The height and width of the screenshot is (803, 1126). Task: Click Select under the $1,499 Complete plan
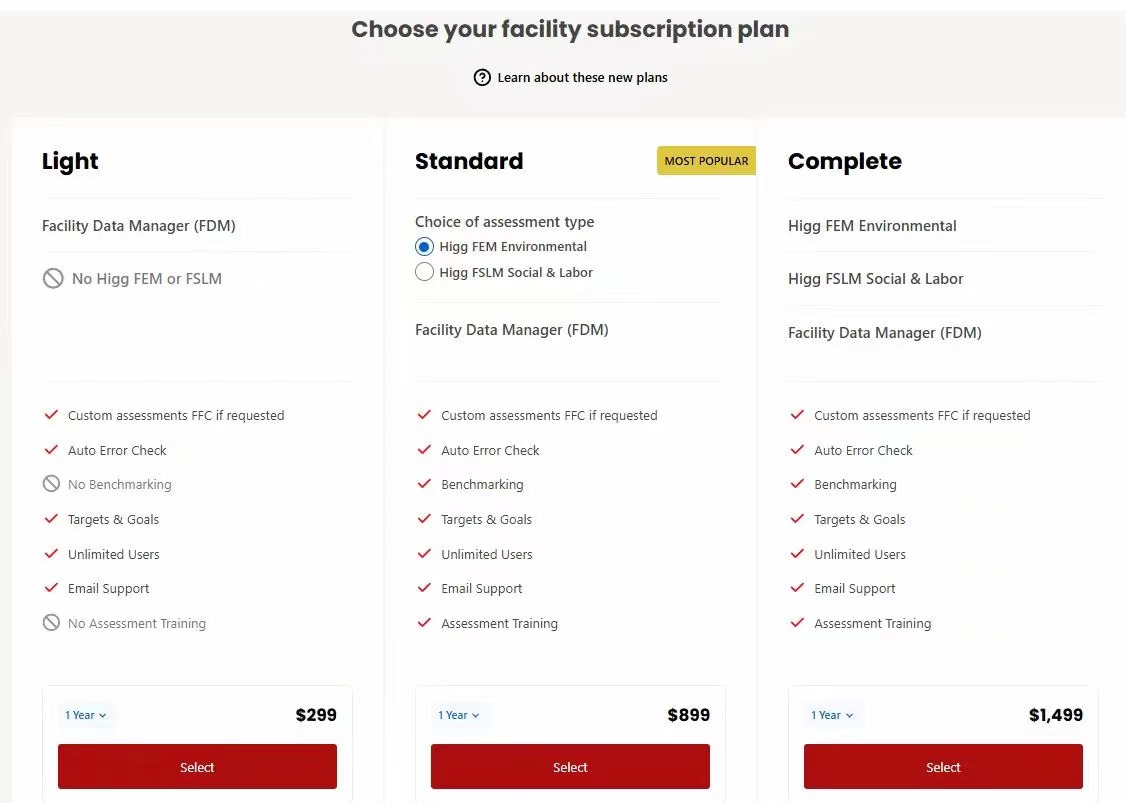(x=943, y=767)
